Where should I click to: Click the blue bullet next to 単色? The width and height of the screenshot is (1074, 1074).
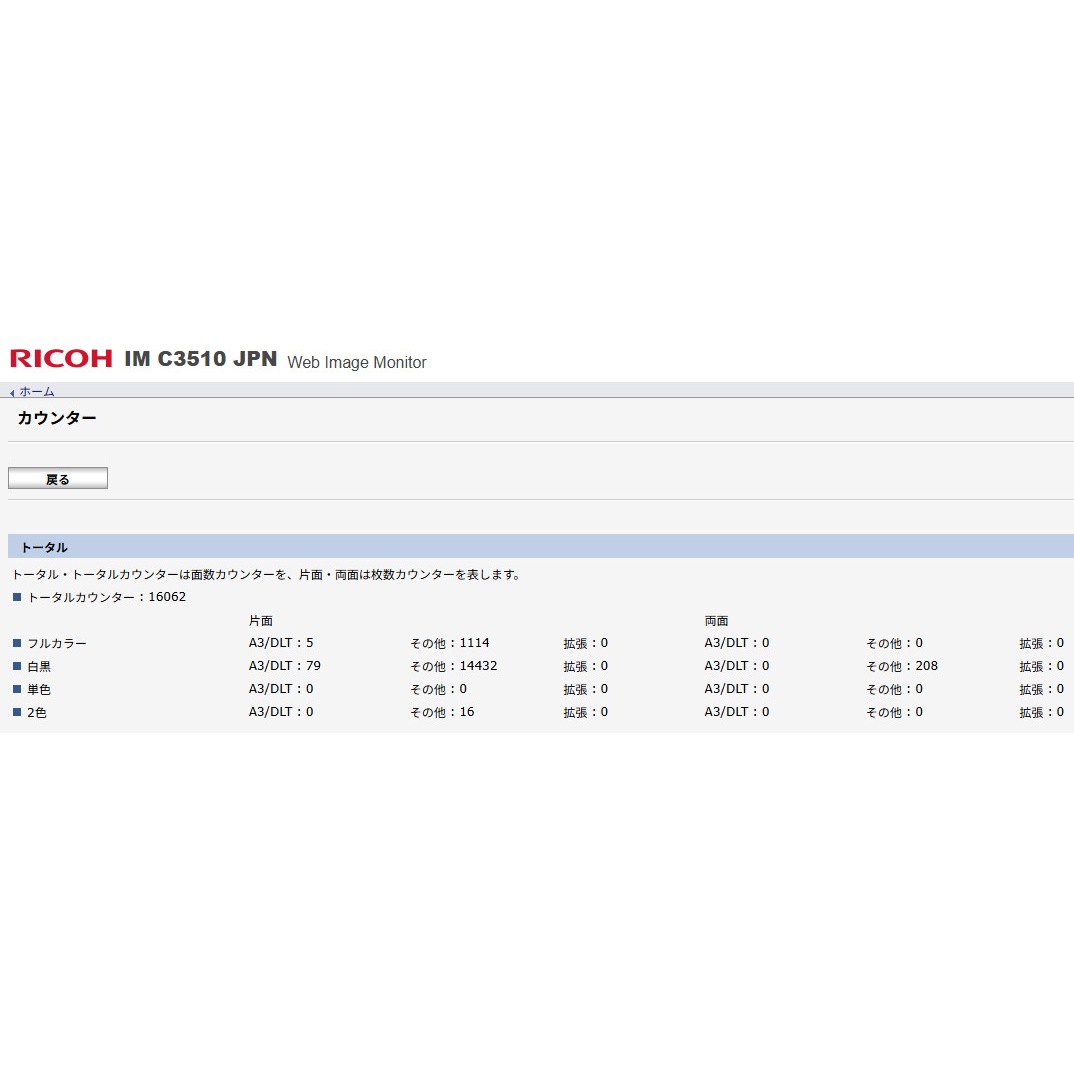point(17,689)
